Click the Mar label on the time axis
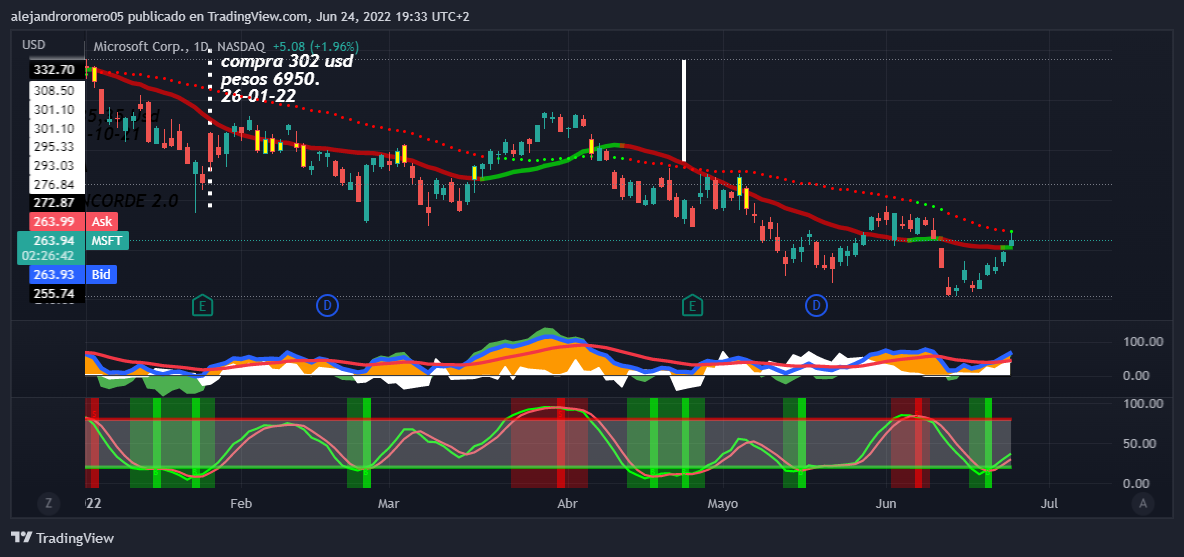 coord(387,503)
